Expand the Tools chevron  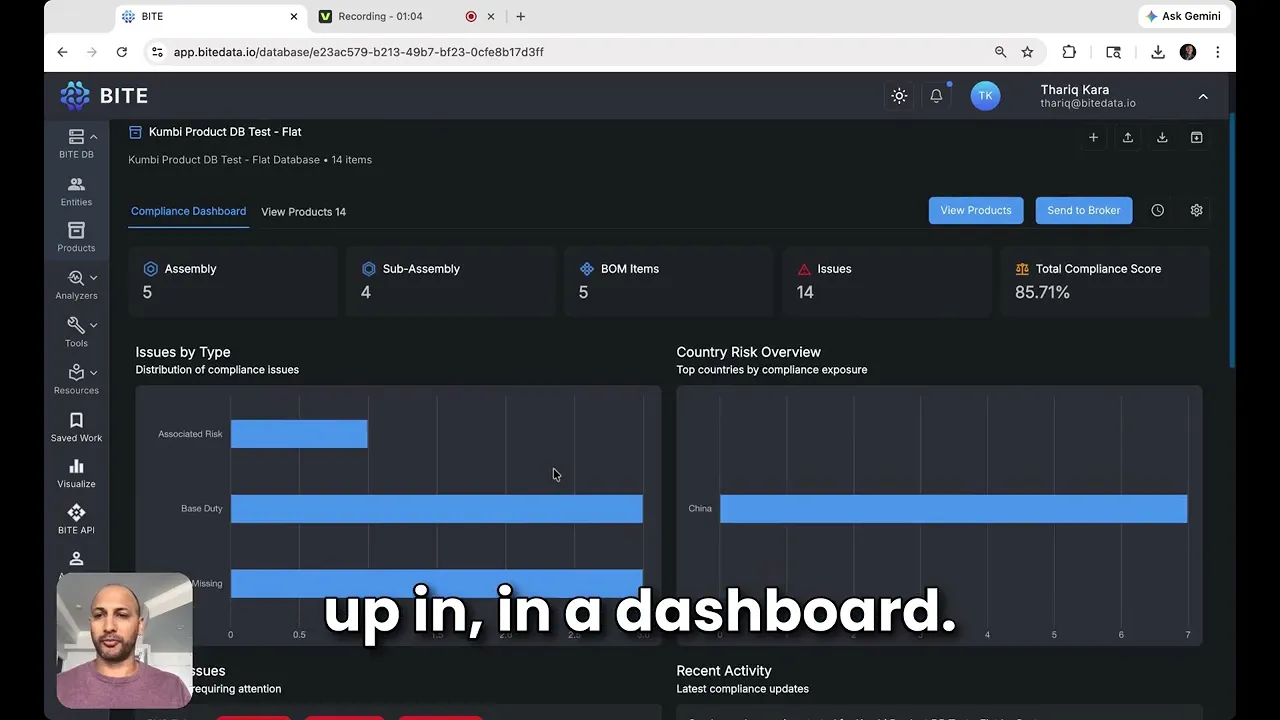point(93,325)
